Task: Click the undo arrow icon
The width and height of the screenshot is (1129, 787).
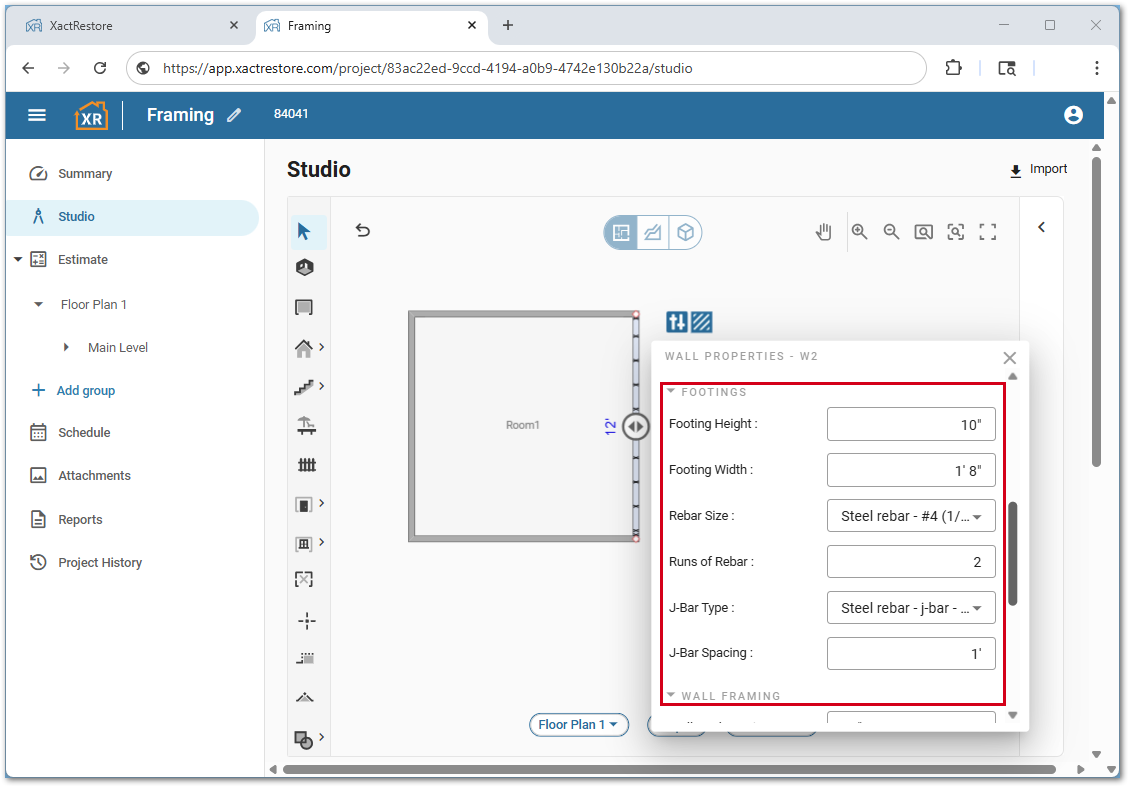Action: 363,231
